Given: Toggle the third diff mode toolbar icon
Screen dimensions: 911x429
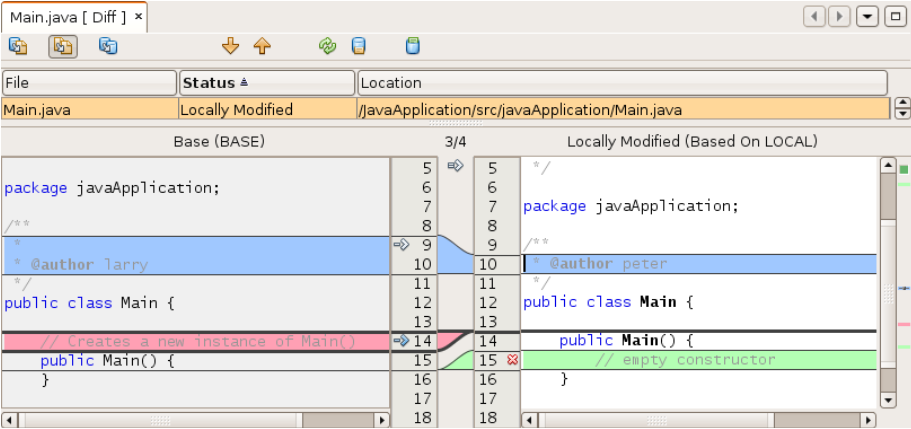Looking at the screenshot, I should (x=108, y=46).
